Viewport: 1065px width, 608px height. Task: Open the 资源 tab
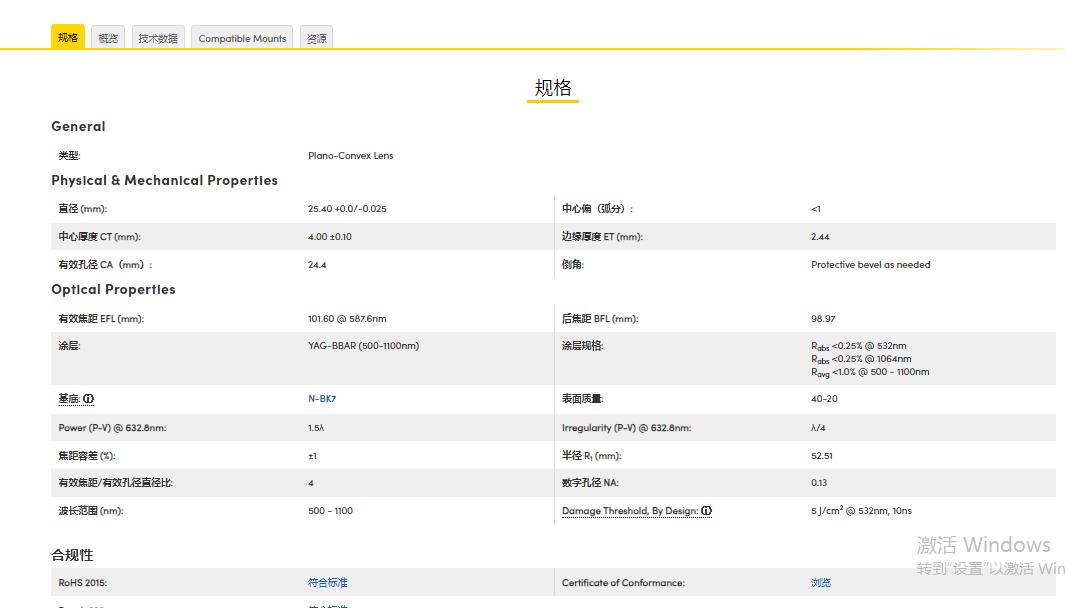click(316, 38)
